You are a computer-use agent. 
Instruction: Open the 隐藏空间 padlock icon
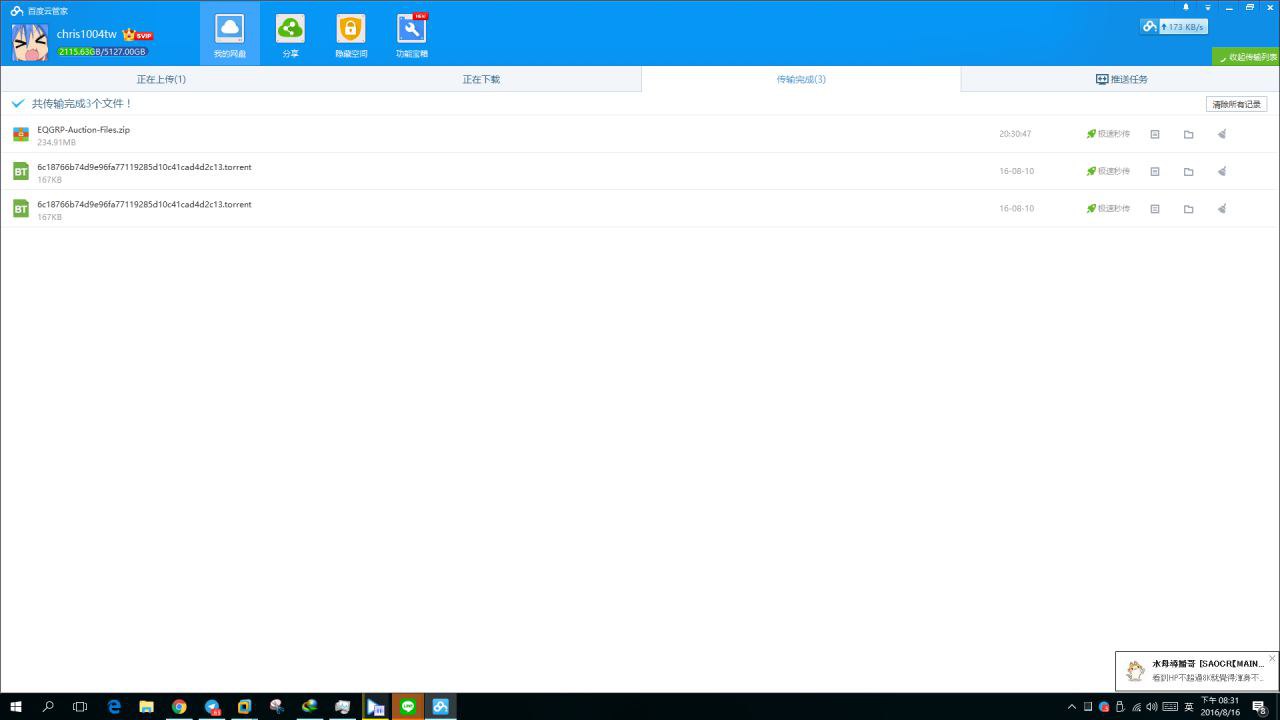coord(351,30)
